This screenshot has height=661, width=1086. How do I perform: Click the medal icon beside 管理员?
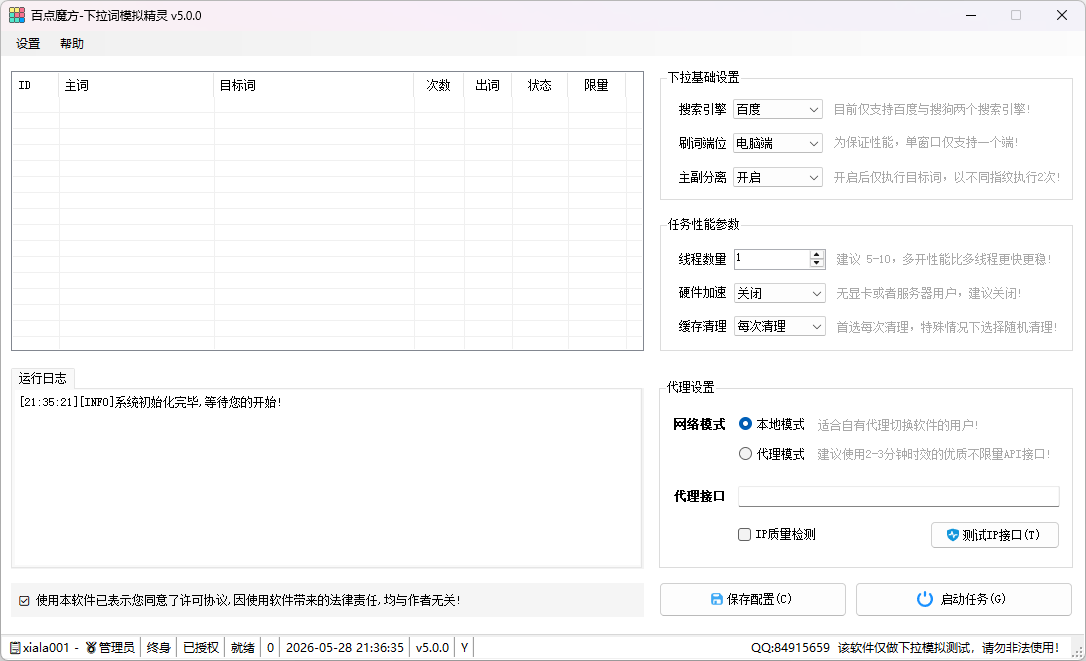[91, 648]
